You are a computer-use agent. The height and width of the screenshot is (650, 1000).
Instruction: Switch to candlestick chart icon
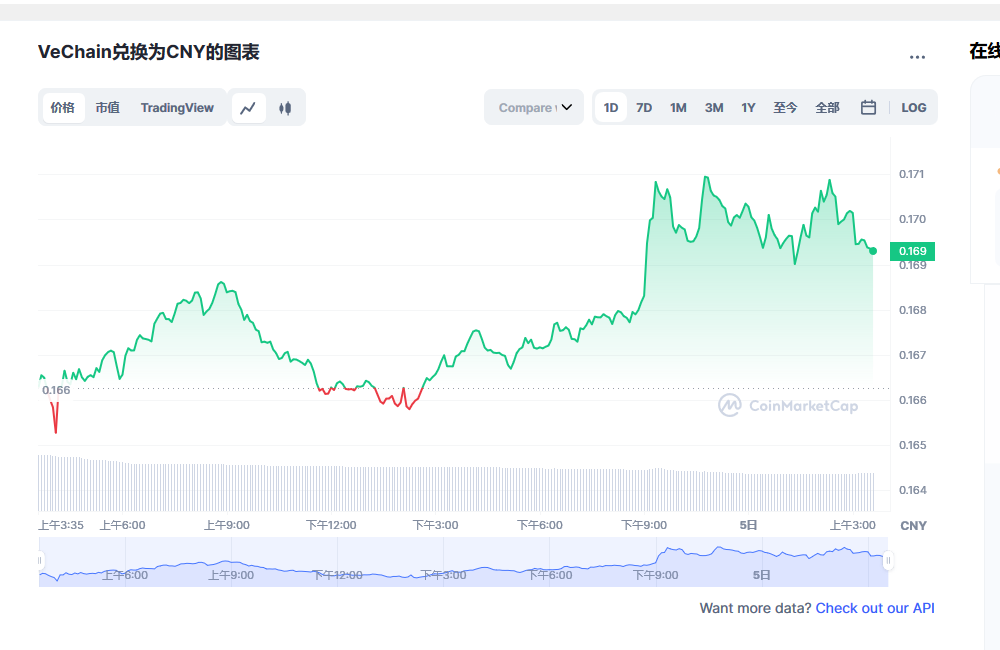285,108
